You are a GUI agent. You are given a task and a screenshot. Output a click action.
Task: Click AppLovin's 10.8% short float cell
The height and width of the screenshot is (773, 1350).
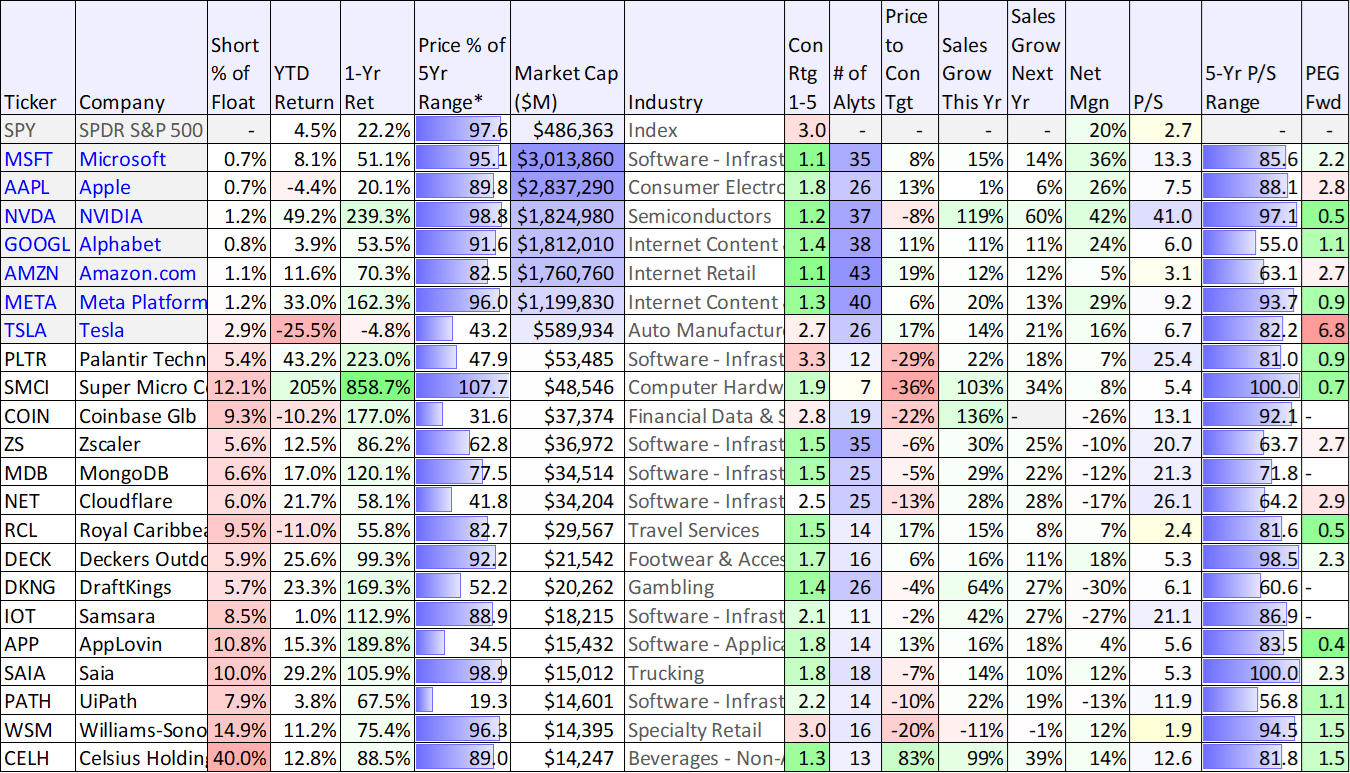pyautogui.click(x=238, y=644)
